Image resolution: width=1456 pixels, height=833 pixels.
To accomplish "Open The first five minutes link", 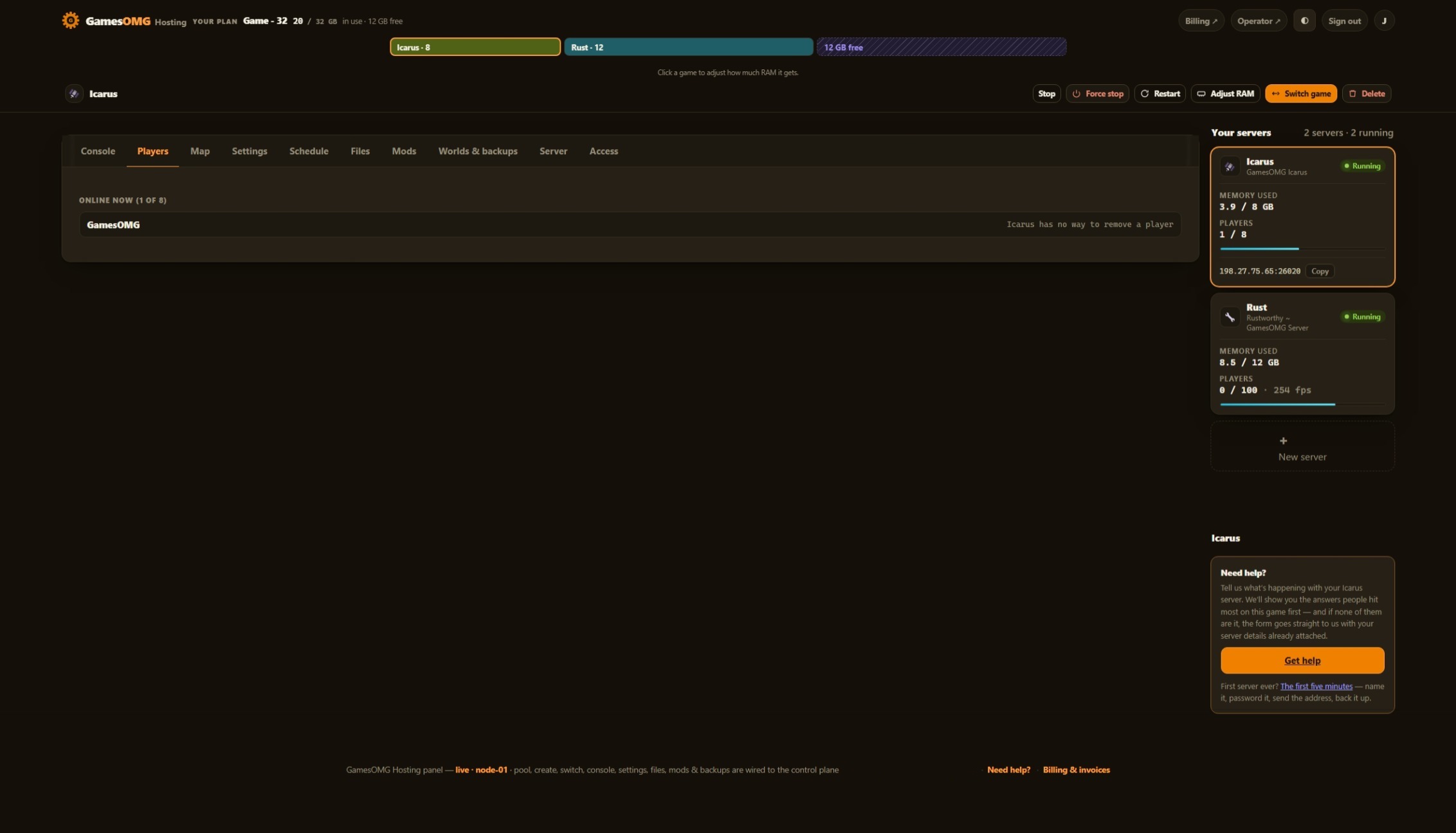I will (1316, 686).
